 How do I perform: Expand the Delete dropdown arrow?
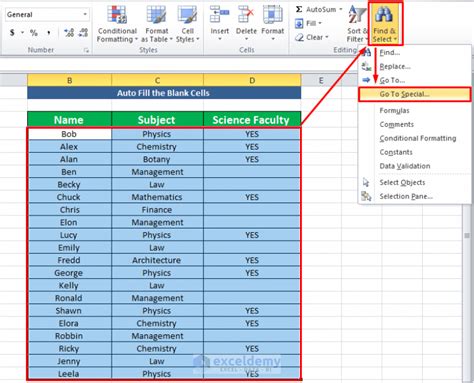[x=246, y=39]
